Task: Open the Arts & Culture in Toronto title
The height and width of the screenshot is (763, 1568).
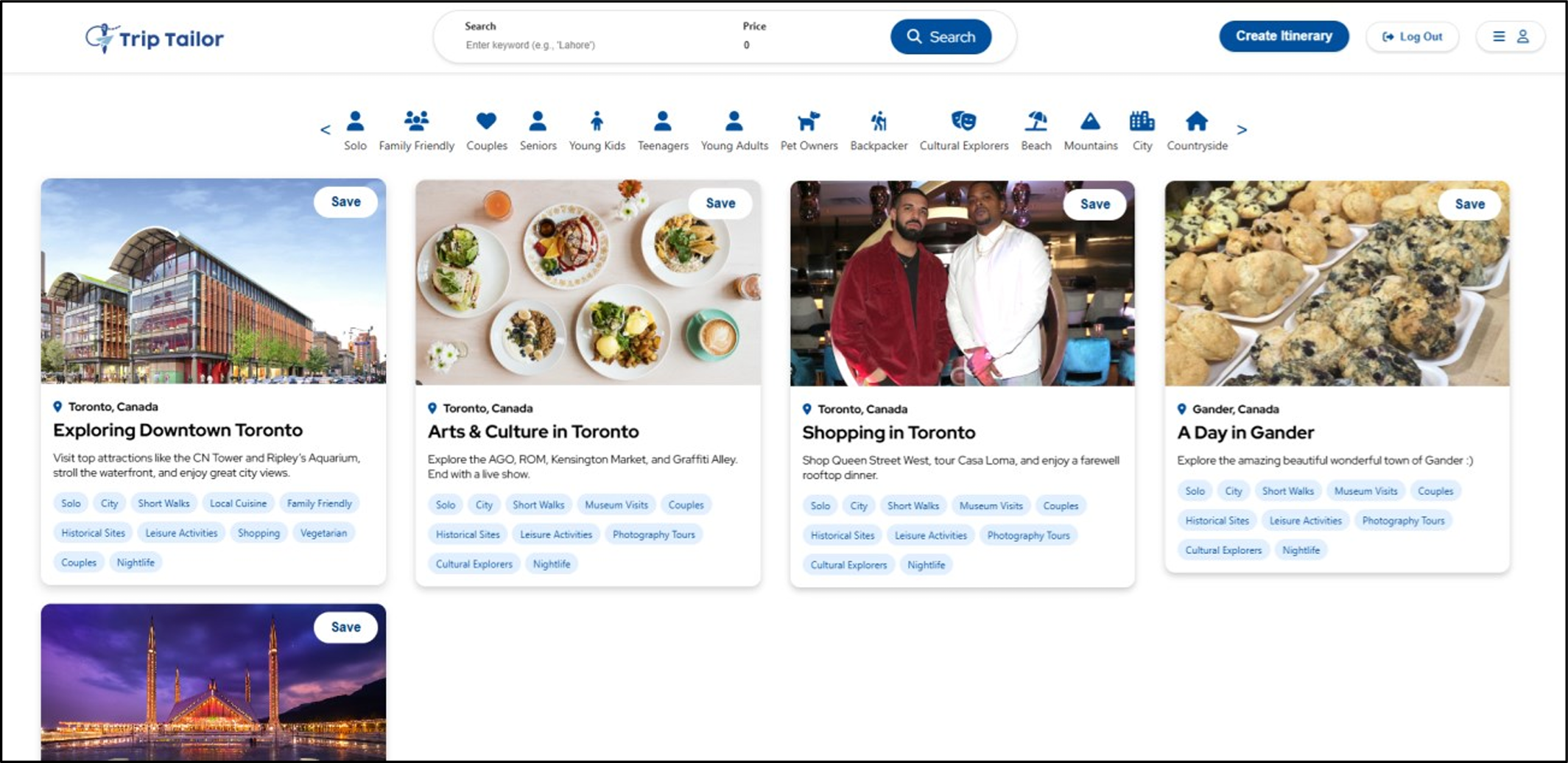Action: (533, 432)
